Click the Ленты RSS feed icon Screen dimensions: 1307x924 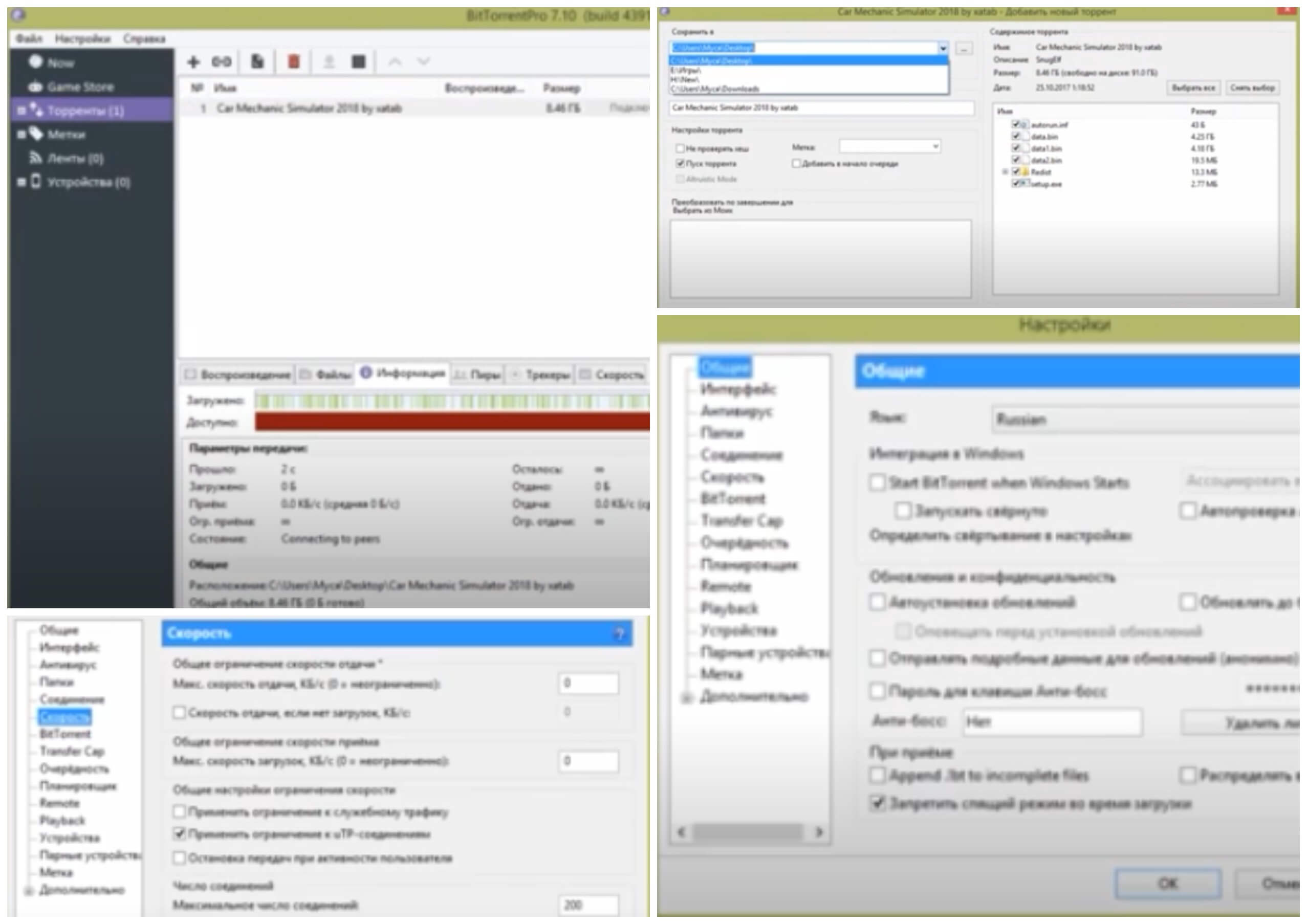click(36, 158)
